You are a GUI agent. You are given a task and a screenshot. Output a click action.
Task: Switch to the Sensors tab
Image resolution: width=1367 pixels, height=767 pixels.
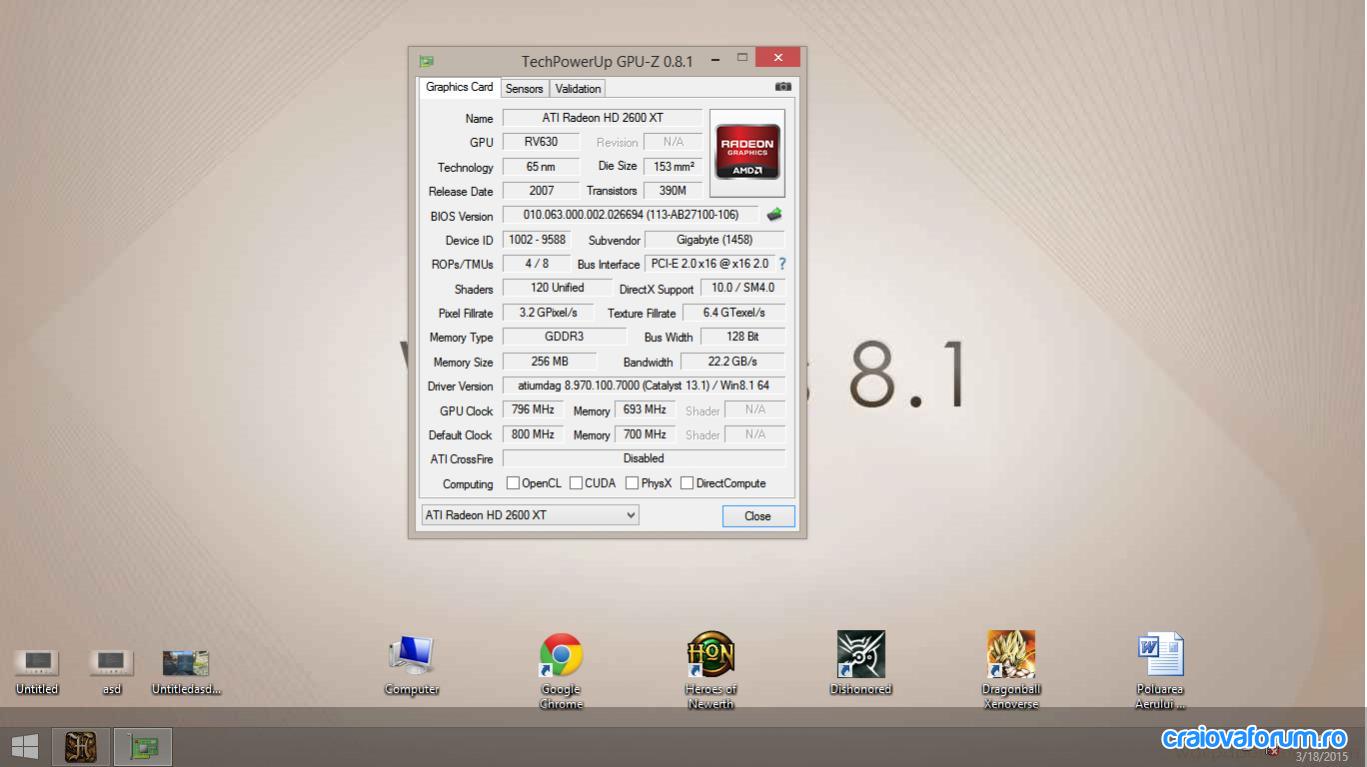click(x=524, y=89)
